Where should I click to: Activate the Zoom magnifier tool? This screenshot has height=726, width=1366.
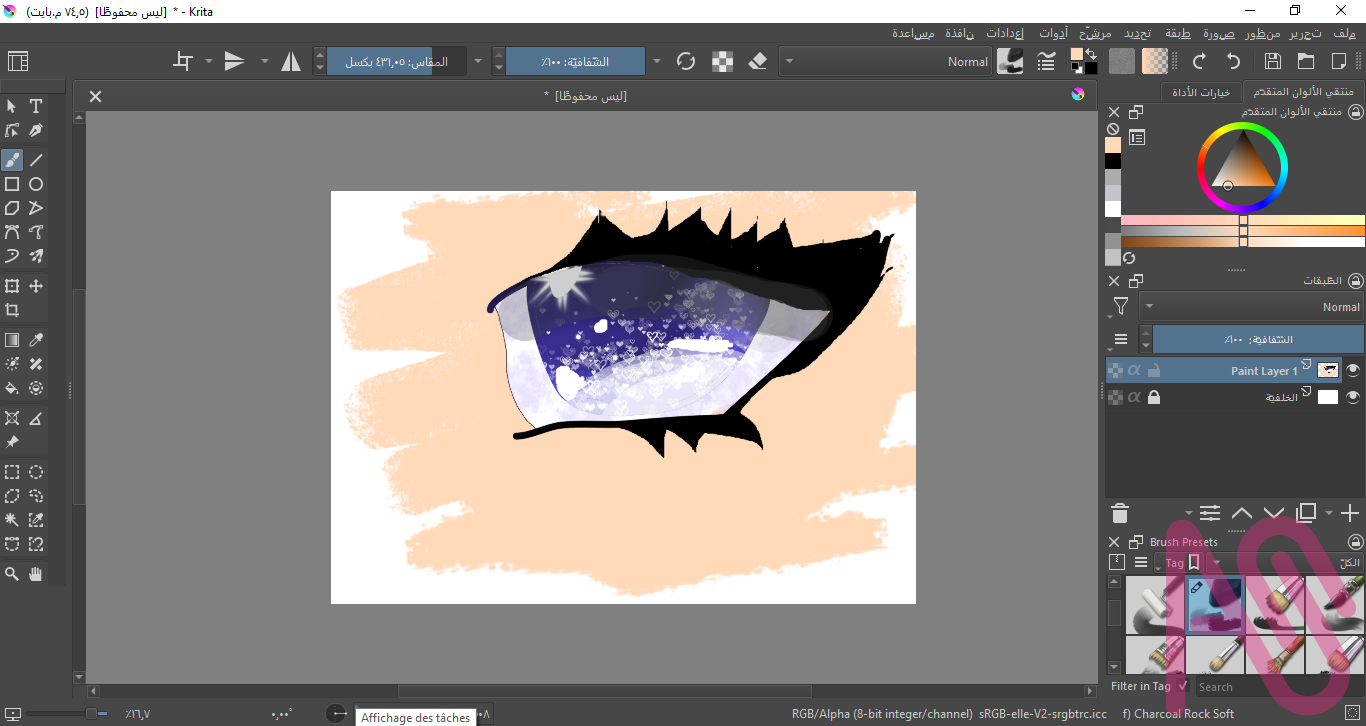tap(12, 574)
